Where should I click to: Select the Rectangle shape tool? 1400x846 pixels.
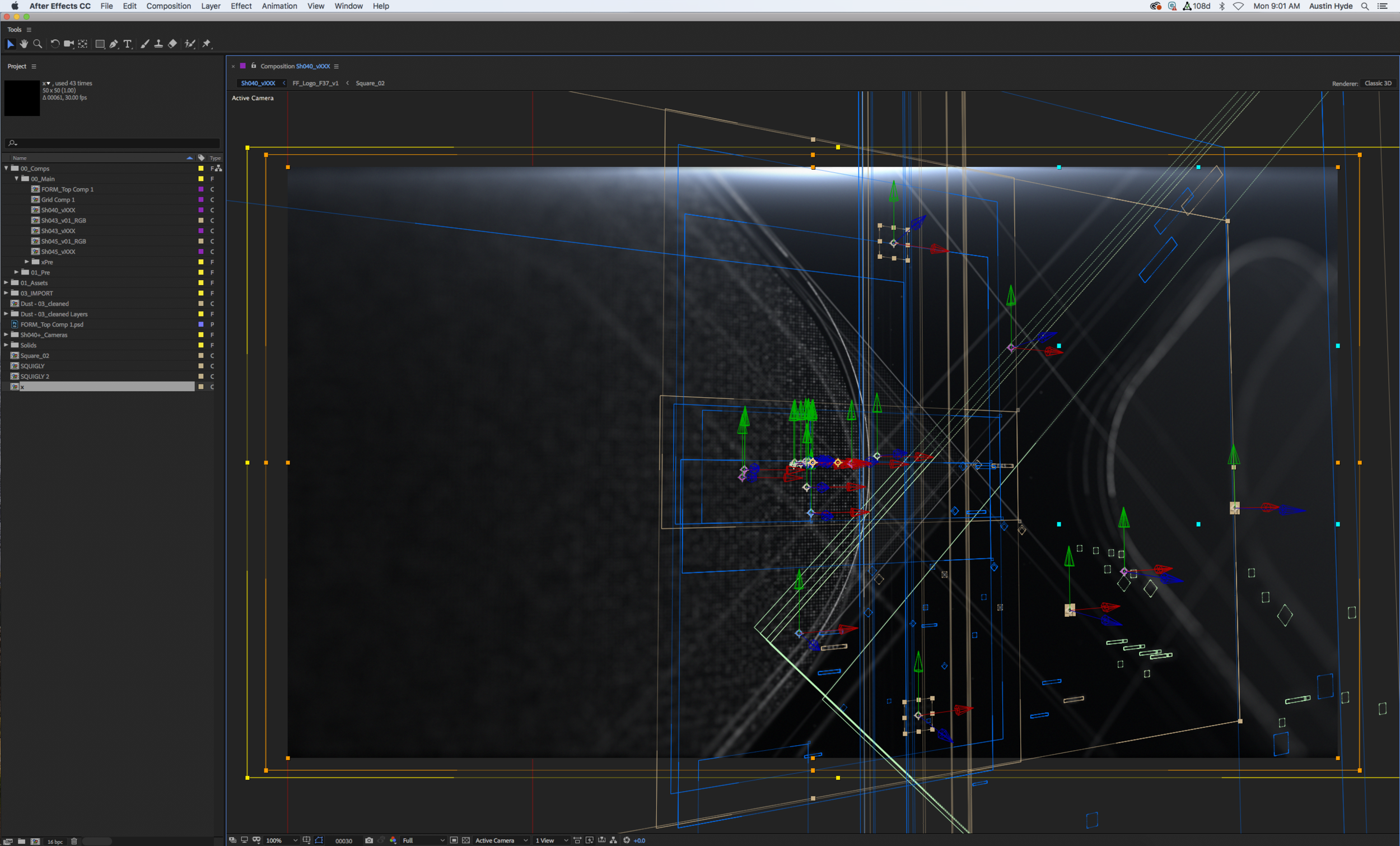coord(100,44)
